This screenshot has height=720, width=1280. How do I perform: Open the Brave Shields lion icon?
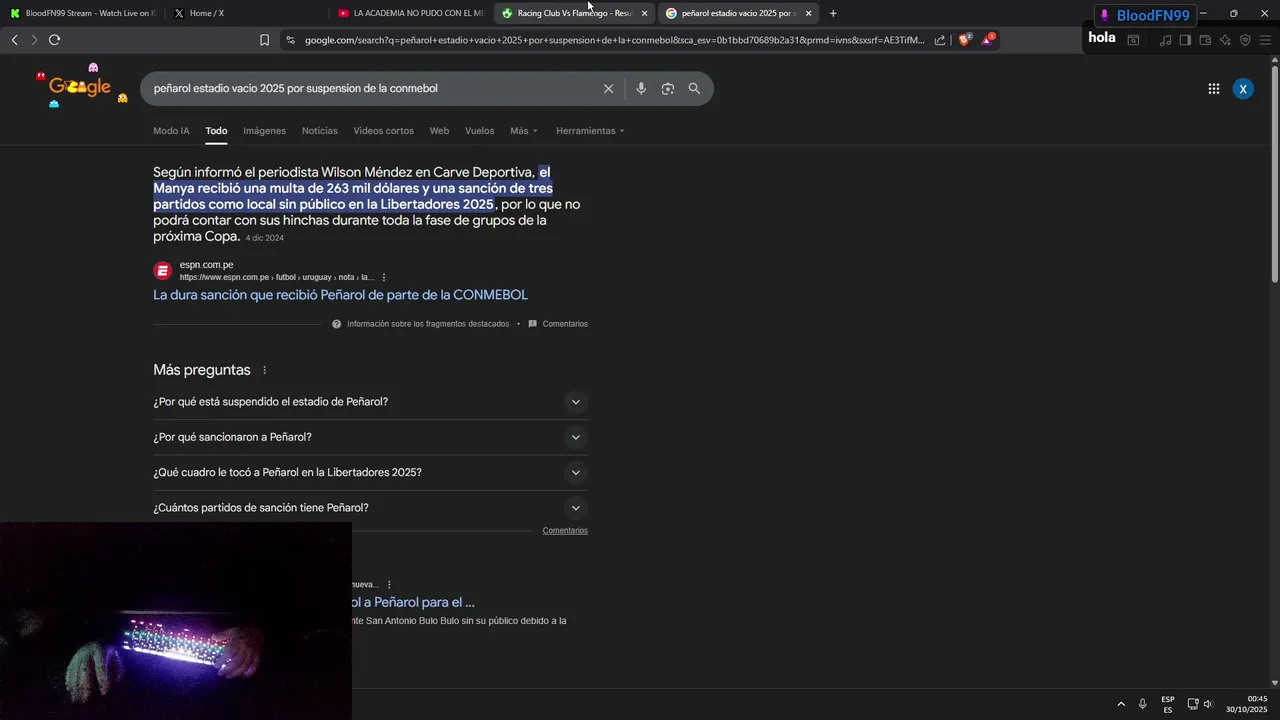coord(965,40)
